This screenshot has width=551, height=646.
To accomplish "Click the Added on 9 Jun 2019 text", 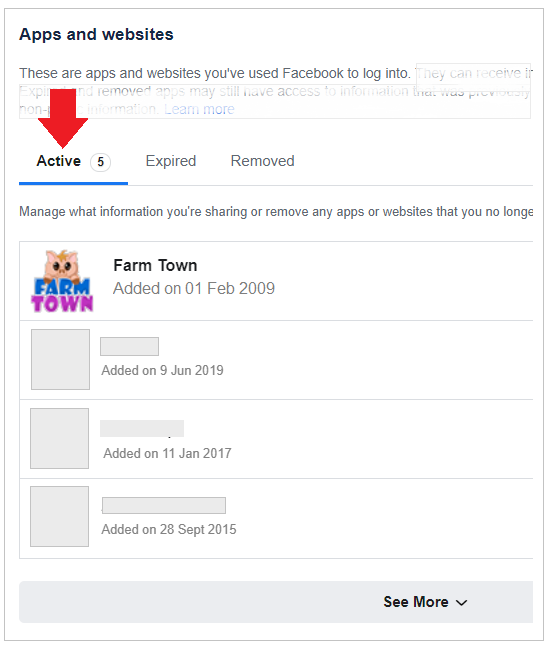I will click(162, 370).
